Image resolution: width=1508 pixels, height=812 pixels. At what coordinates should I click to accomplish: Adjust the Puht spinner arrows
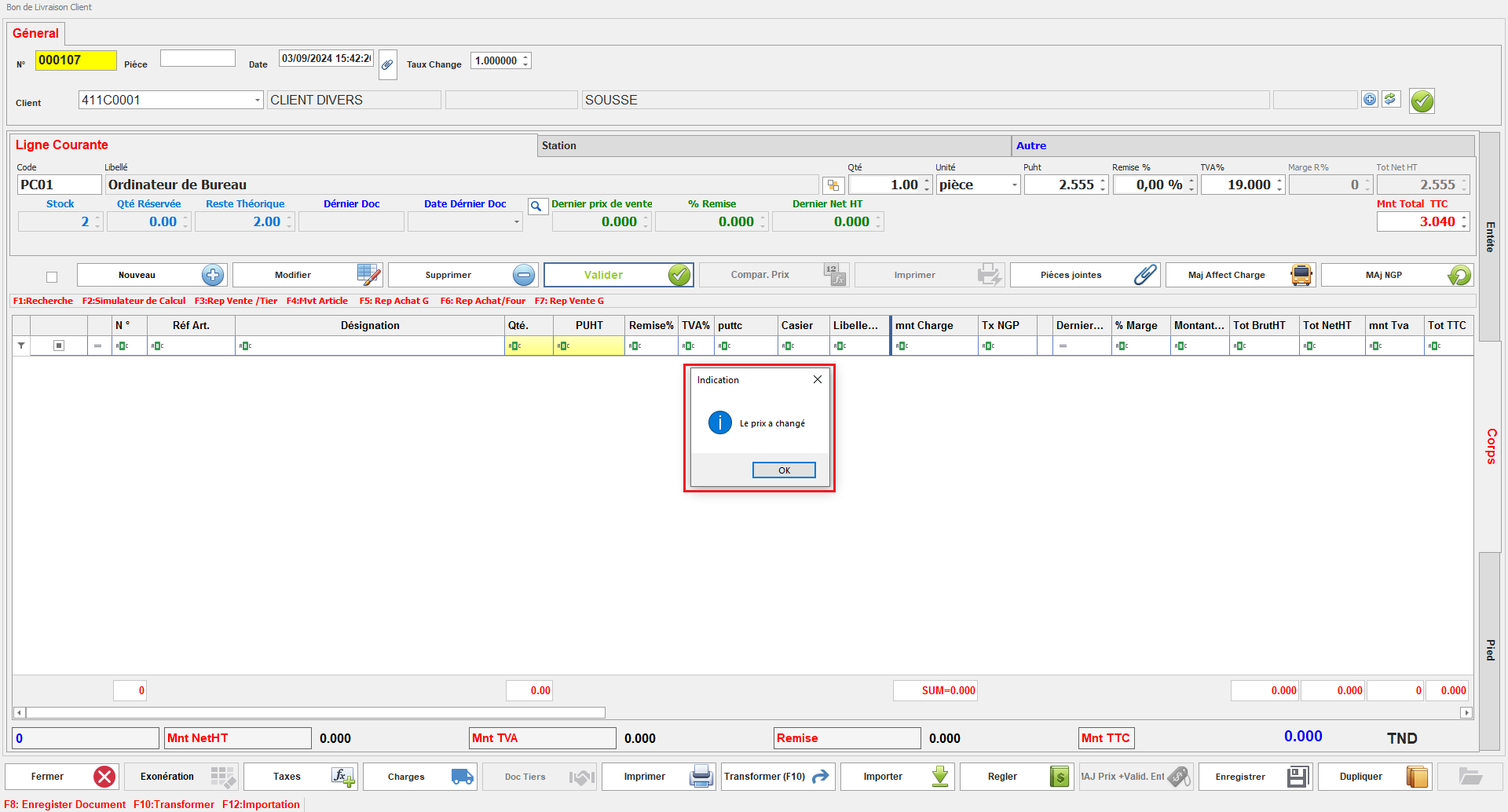[x=1103, y=185]
